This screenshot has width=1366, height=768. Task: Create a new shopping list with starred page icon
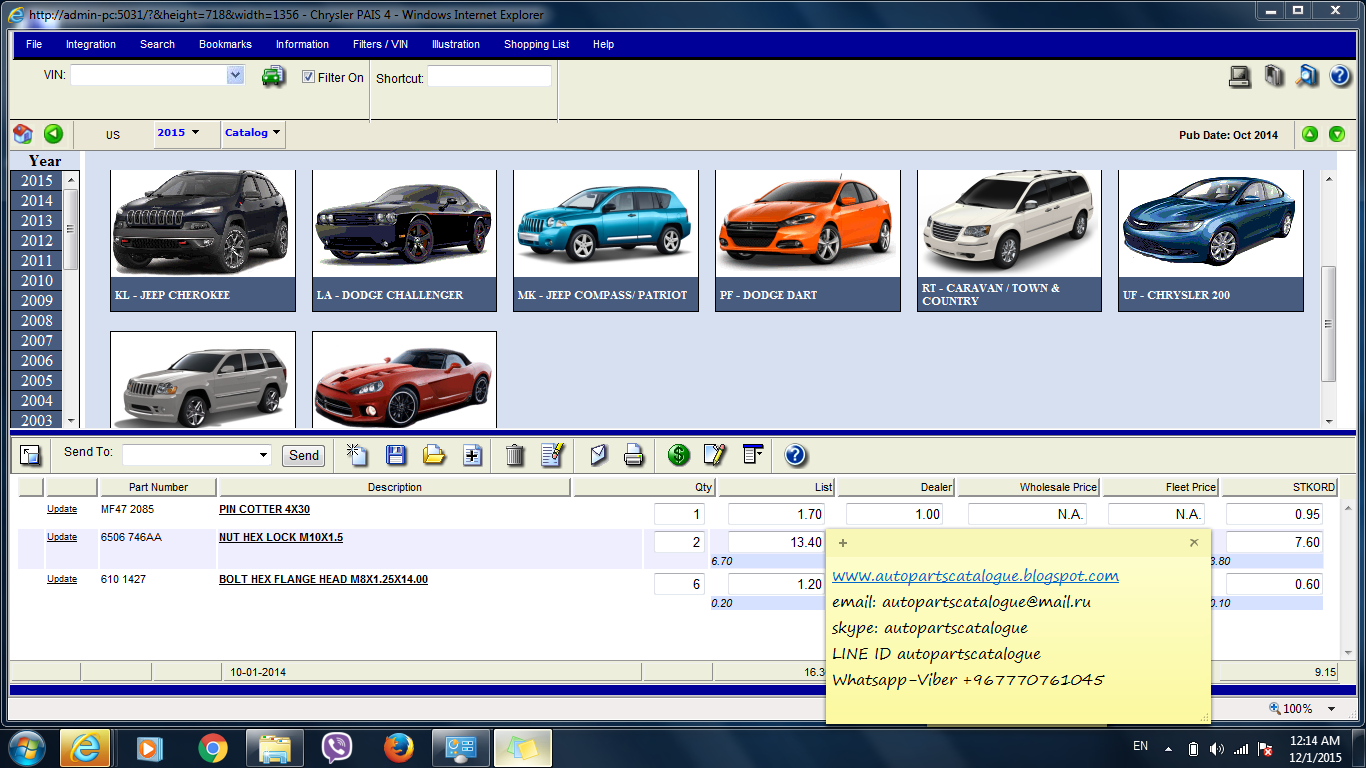click(x=357, y=455)
